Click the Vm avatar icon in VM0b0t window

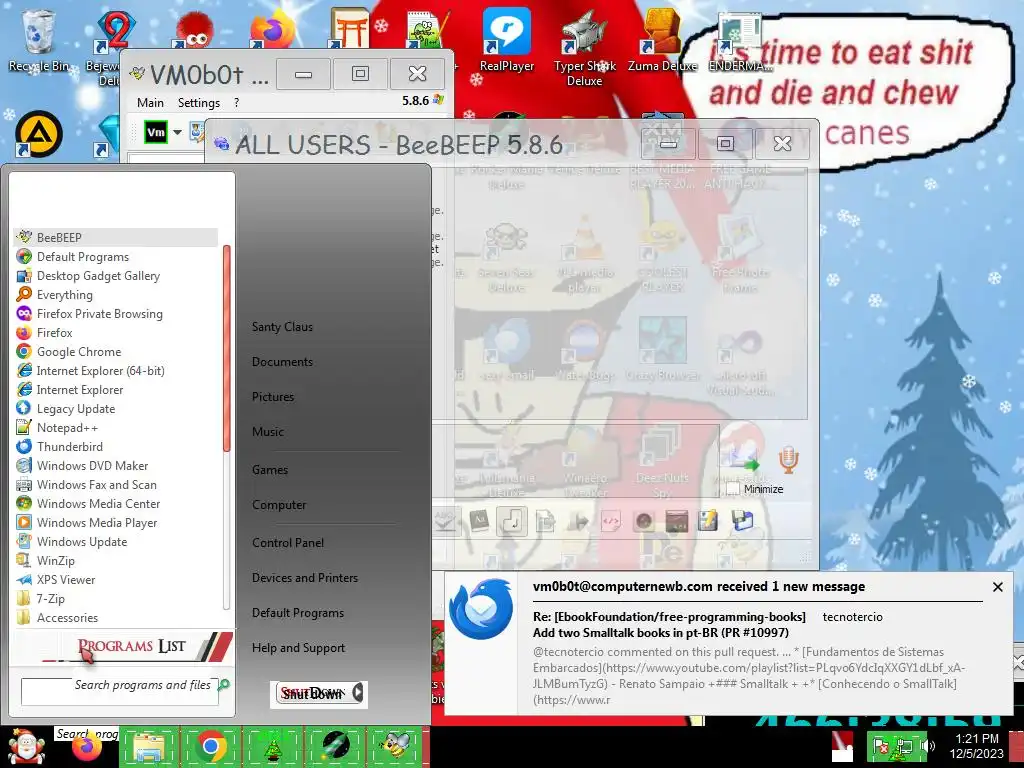(155, 132)
